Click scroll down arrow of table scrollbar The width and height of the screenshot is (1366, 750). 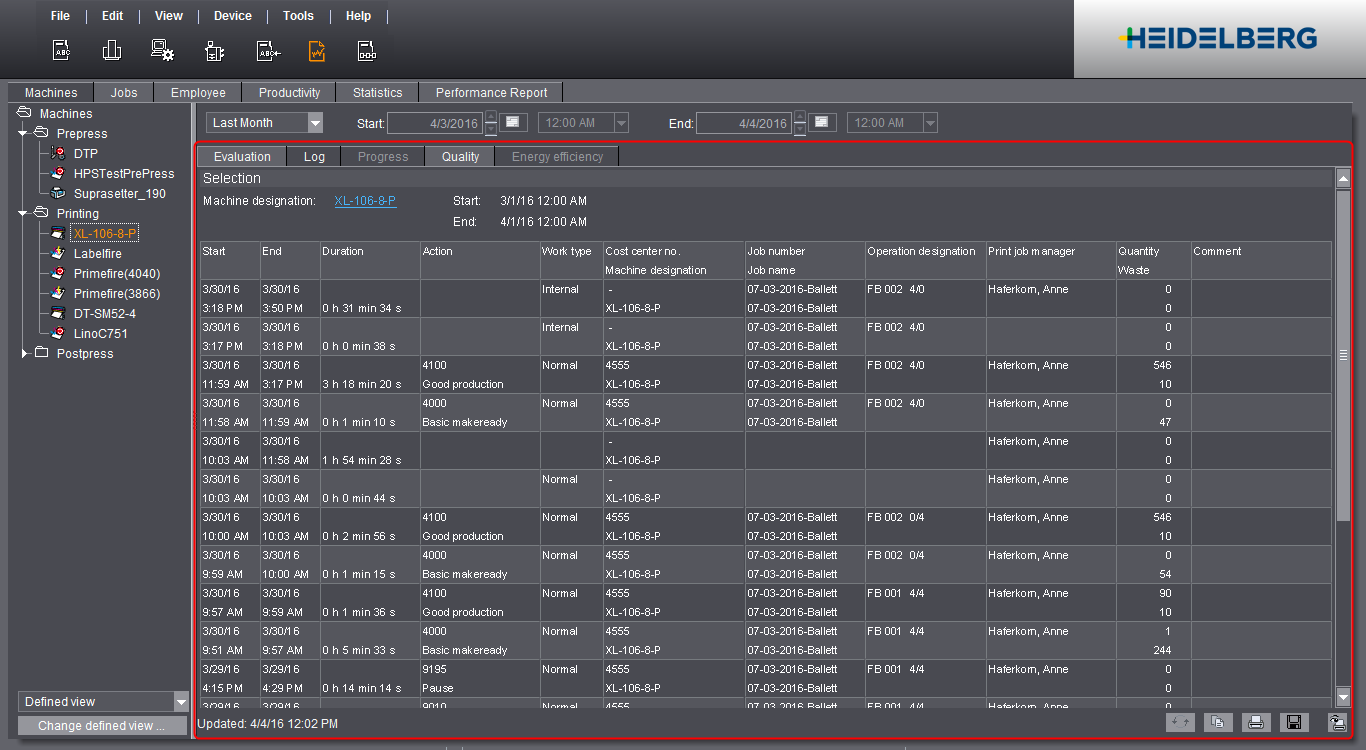pos(1343,697)
